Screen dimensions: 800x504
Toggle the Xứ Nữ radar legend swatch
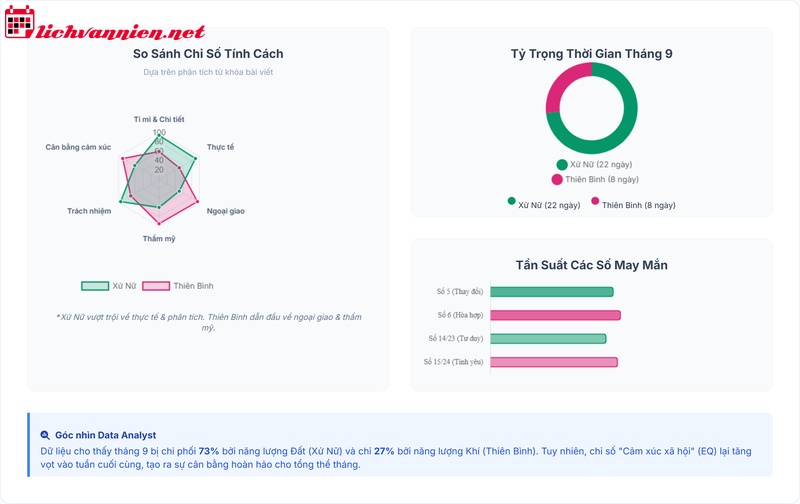tap(95, 286)
